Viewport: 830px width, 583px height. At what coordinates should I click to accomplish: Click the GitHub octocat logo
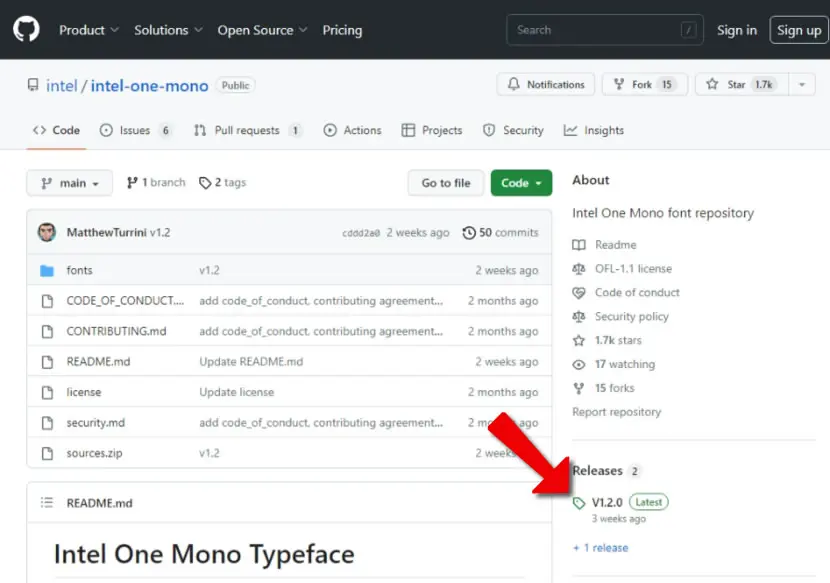pos(26,29)
